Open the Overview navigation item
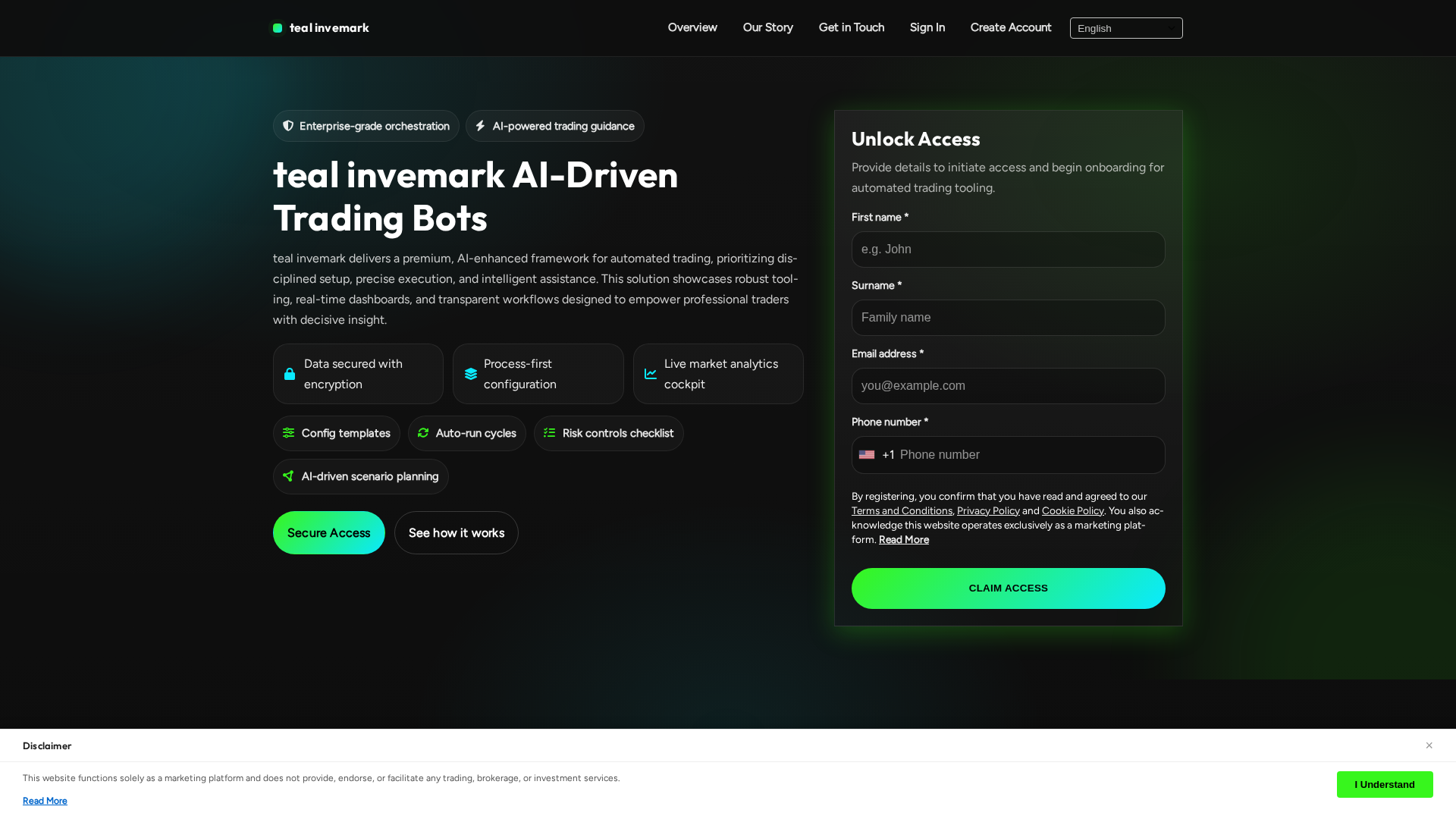Screen dimensions: 1456x819 pos(692,27)
